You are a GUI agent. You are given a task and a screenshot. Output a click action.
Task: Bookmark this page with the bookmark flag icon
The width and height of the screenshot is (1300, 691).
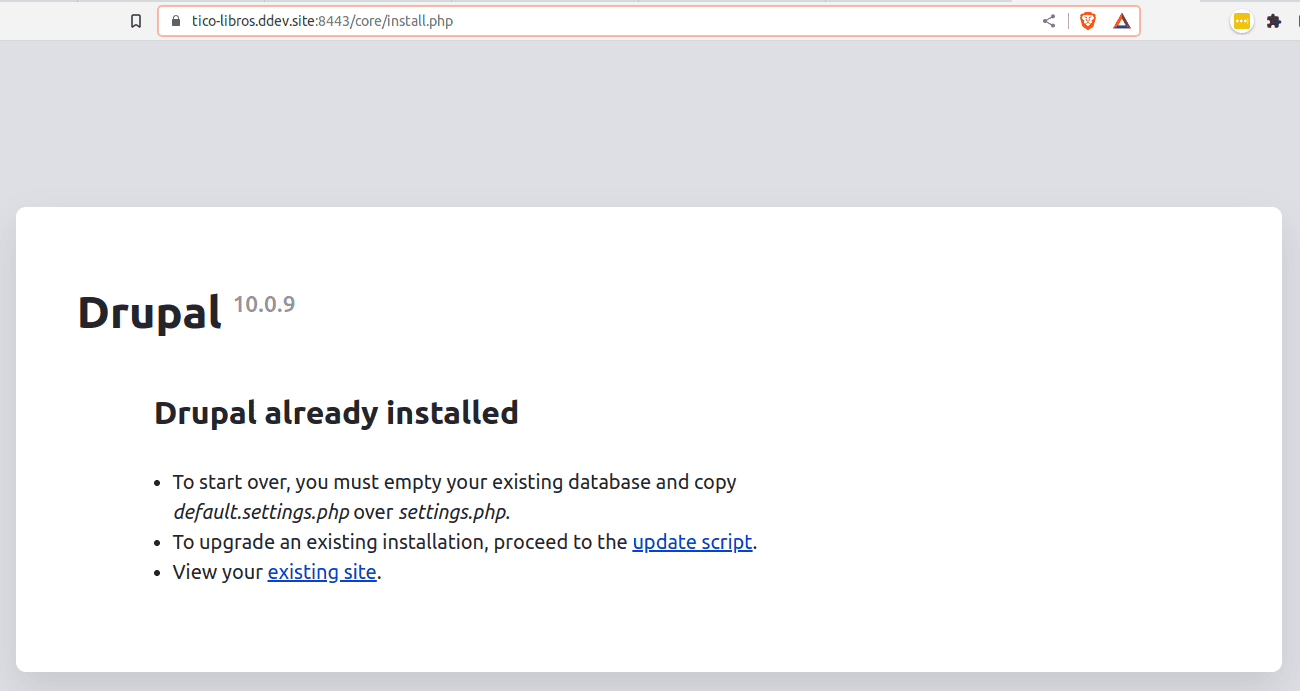pos(136,20)
